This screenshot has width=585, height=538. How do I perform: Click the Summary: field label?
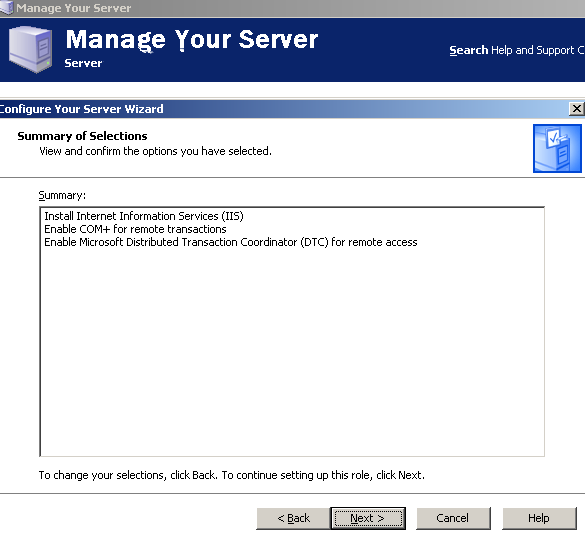click(62, 196)
